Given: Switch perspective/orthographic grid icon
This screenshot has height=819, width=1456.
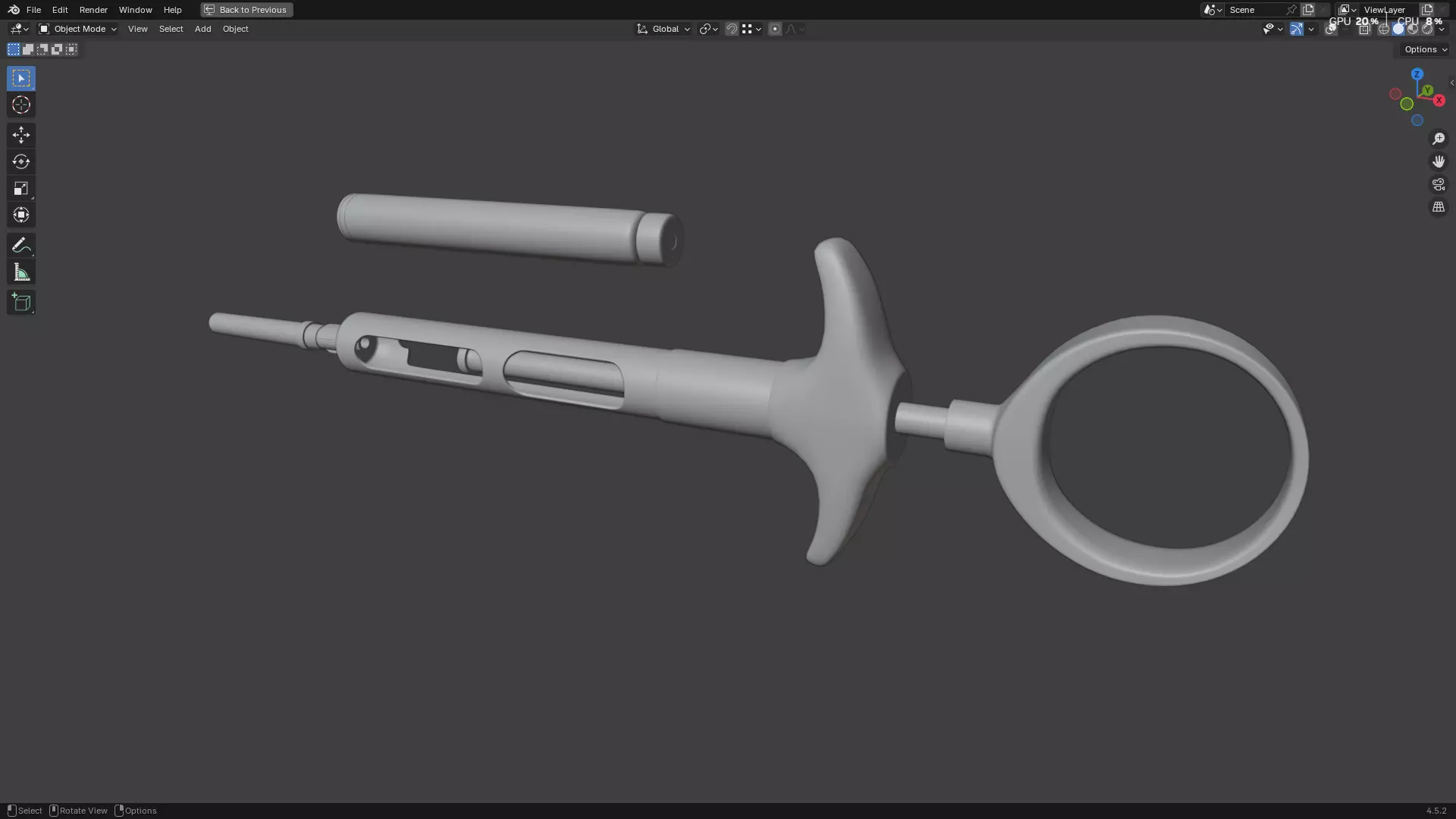Looking at the screenshot, I should click(x=1439, y=207).
